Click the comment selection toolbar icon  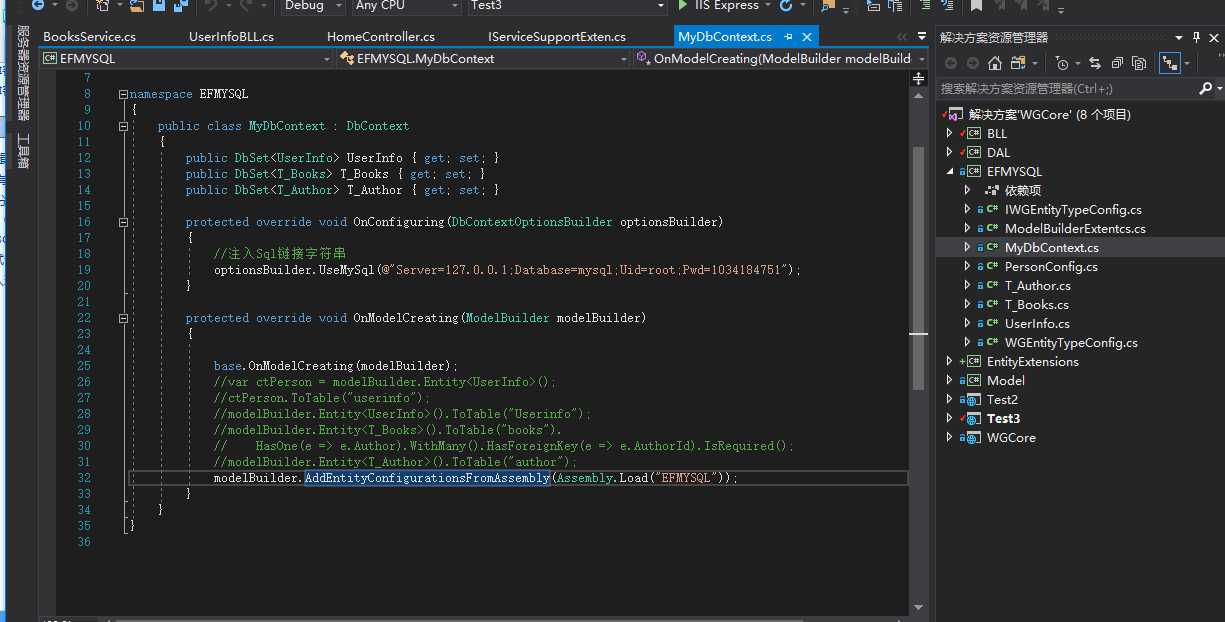(x=926, y=5)
